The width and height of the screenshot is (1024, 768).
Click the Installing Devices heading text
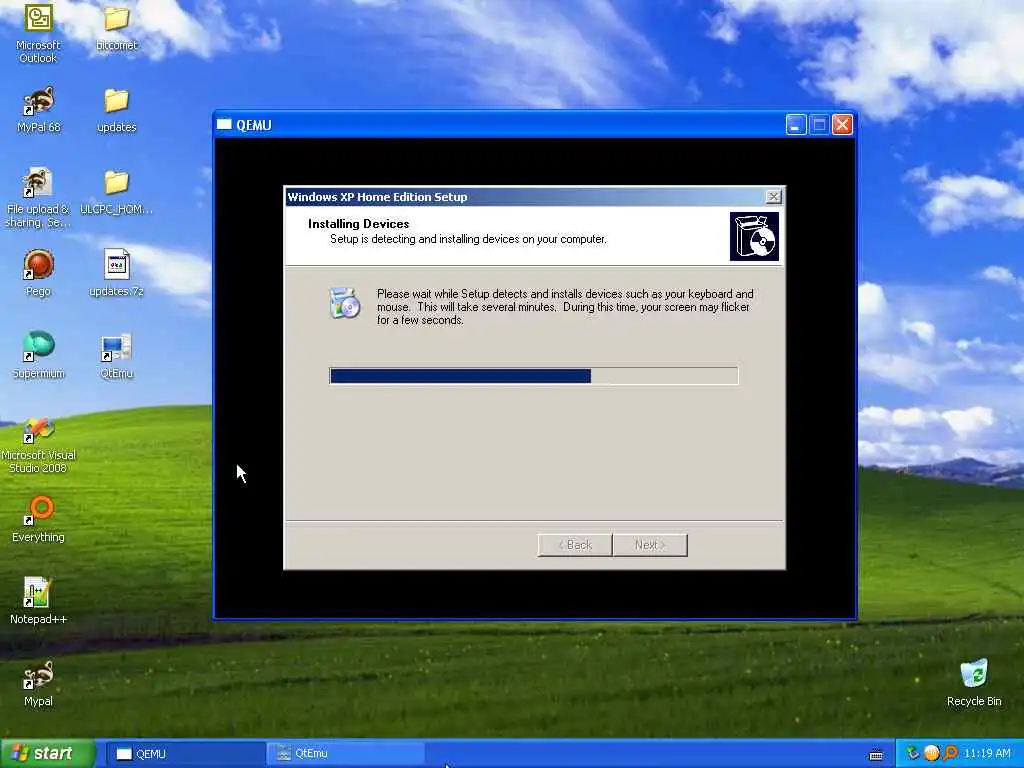point(359,224)
